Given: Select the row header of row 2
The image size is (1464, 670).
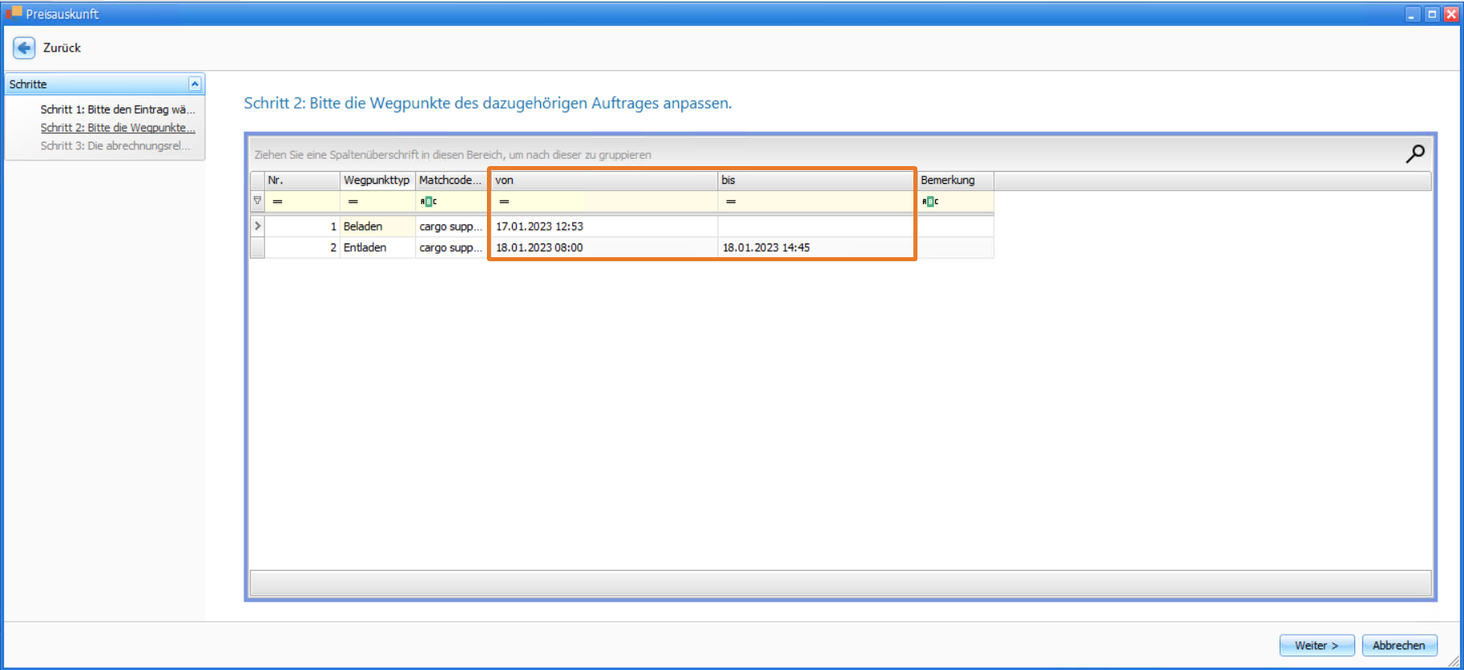Looking at the screenshot, I should [257, 247].
